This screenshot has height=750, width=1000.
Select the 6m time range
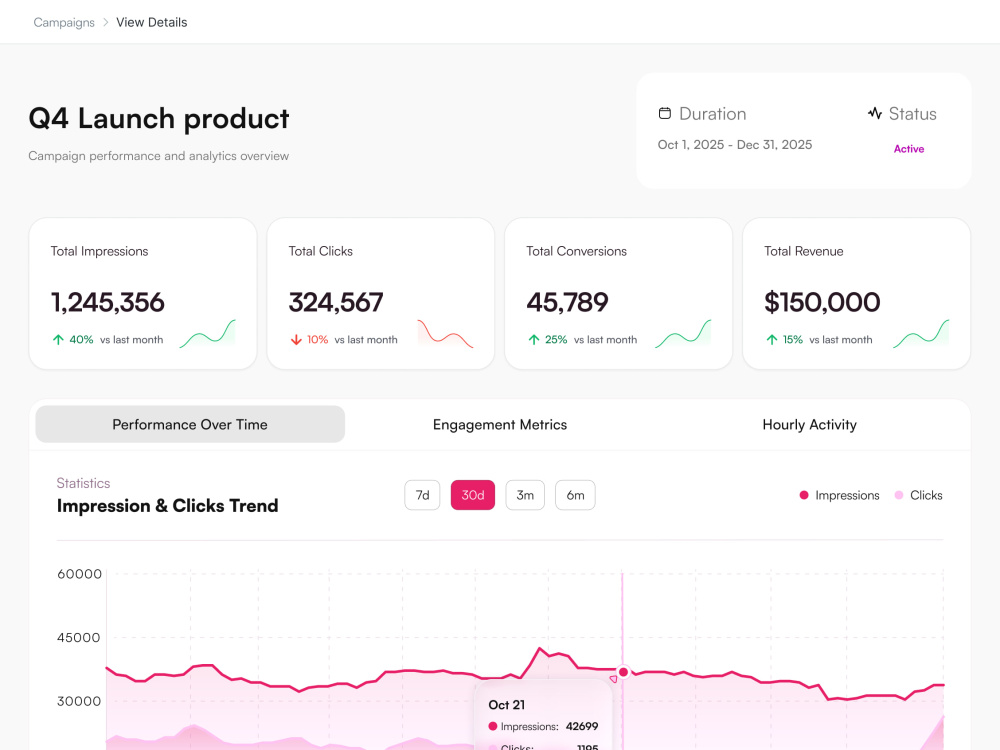click(575, 495)
